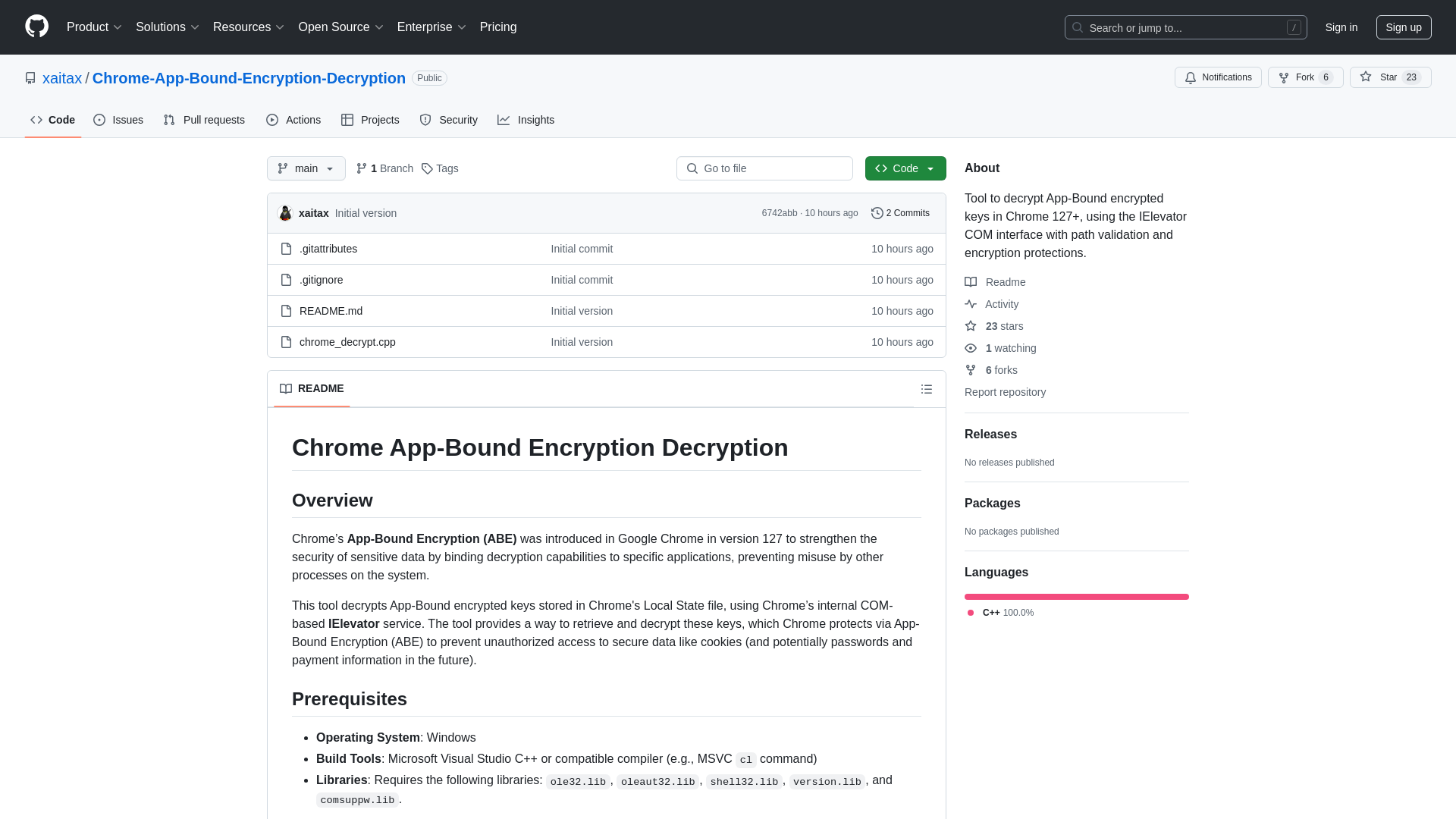Open Notifications bell button
Viewport: 1456px width, 819px height.
pos(1218,77)
